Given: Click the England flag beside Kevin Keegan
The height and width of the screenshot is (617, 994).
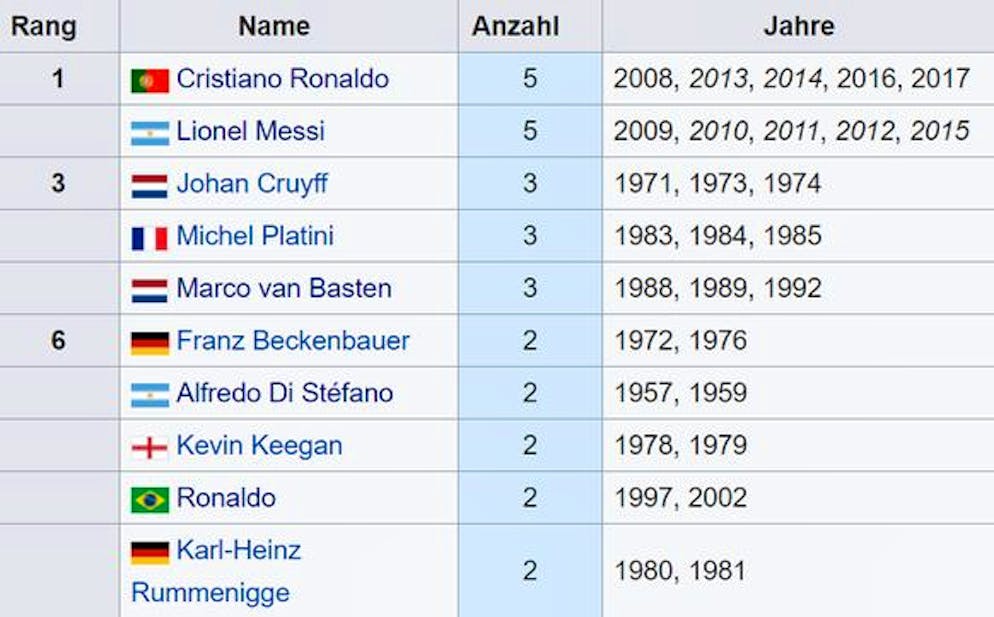Looking at the screenshot, I should tap(149, 447).
